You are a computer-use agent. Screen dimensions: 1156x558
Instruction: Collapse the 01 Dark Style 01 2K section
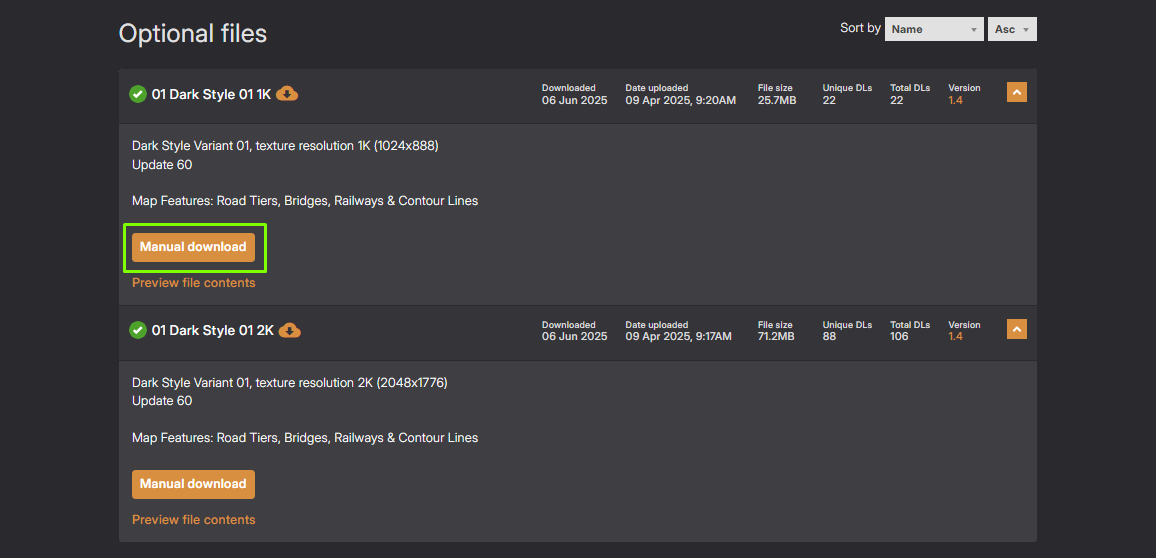click(x=1017, y=329)
